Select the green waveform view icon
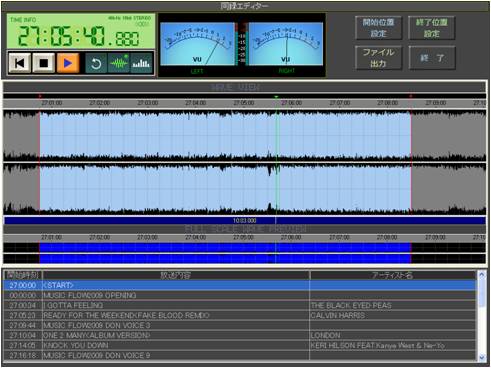This screenshot has width=491, height=368. pyautogui.click(x=119, y=63)
